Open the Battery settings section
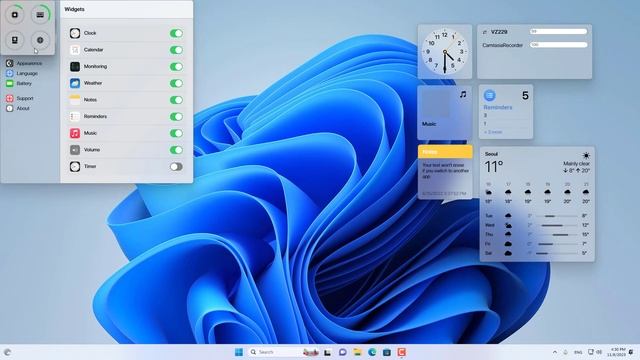 pos(19,83)
